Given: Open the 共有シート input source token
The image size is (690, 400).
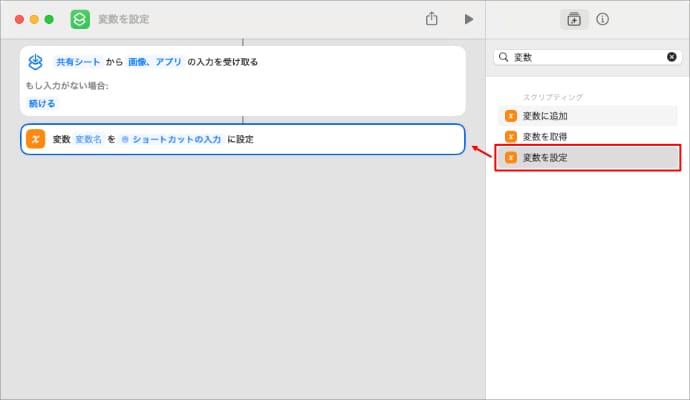Looking at the screenshot, I should coord(78,62).
